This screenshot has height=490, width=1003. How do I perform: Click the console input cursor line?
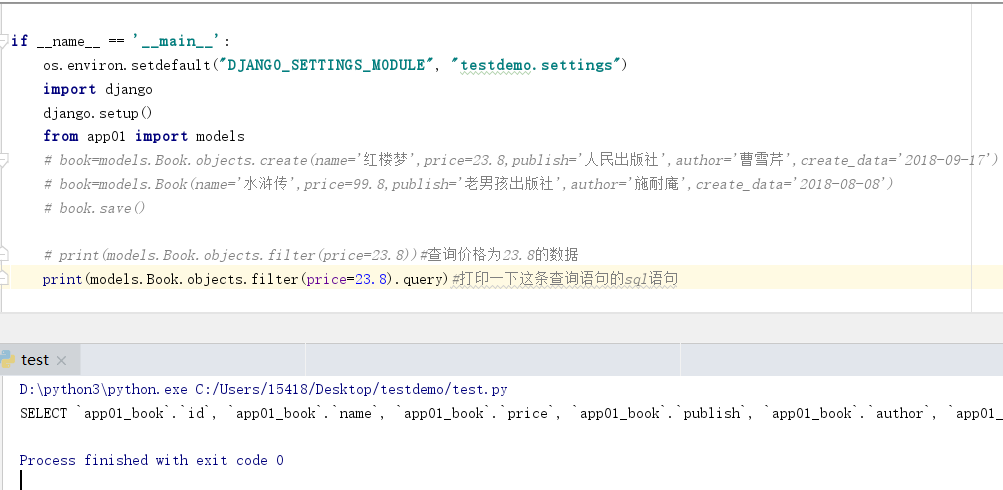tap(22, 480)
